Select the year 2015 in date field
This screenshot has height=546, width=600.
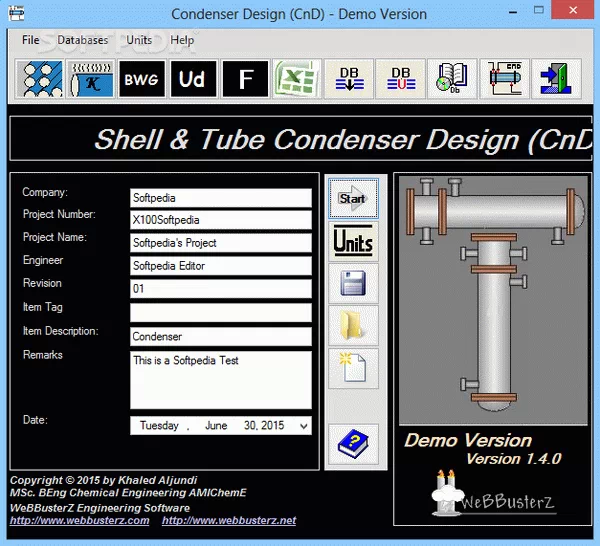point(273,425)
